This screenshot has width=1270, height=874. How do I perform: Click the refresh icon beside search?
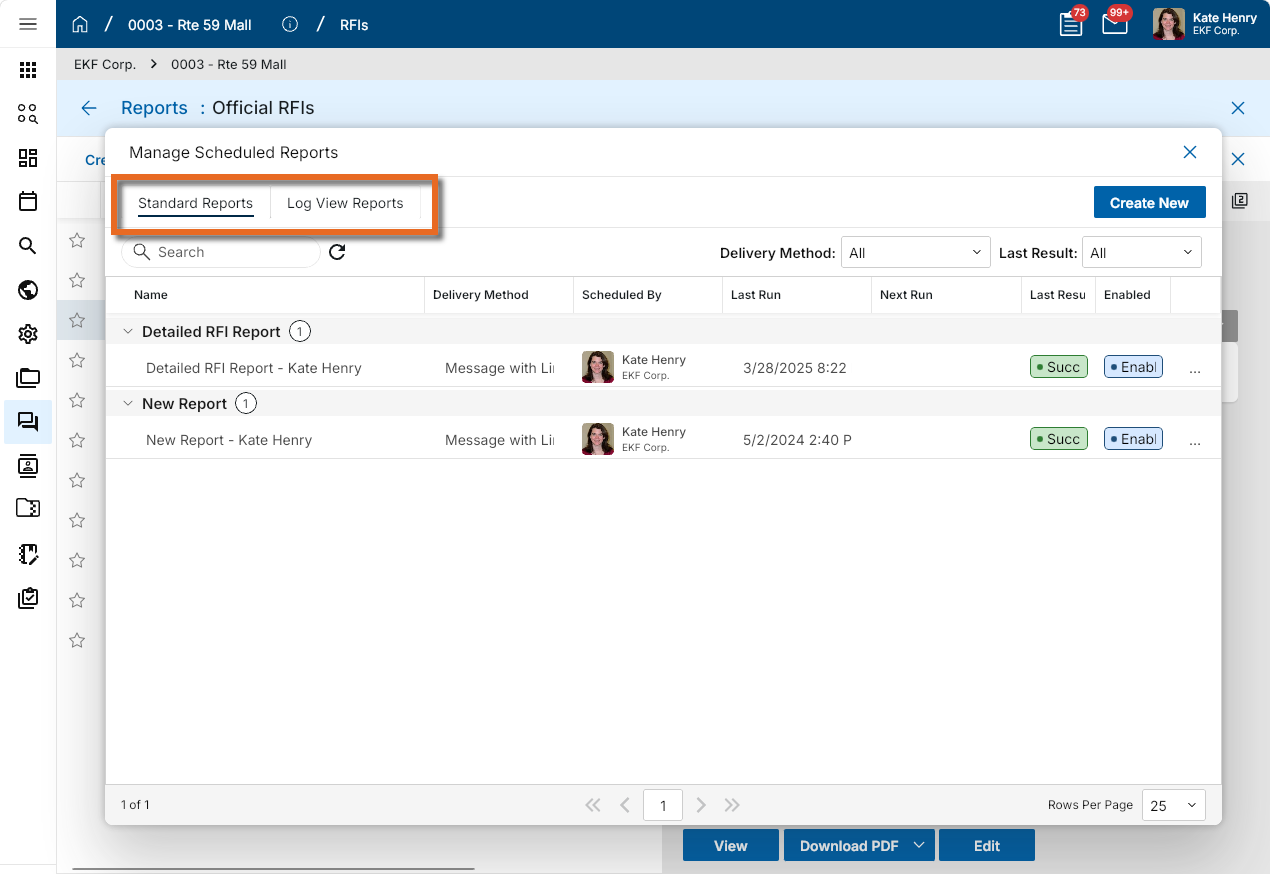(x=337, y=252)
